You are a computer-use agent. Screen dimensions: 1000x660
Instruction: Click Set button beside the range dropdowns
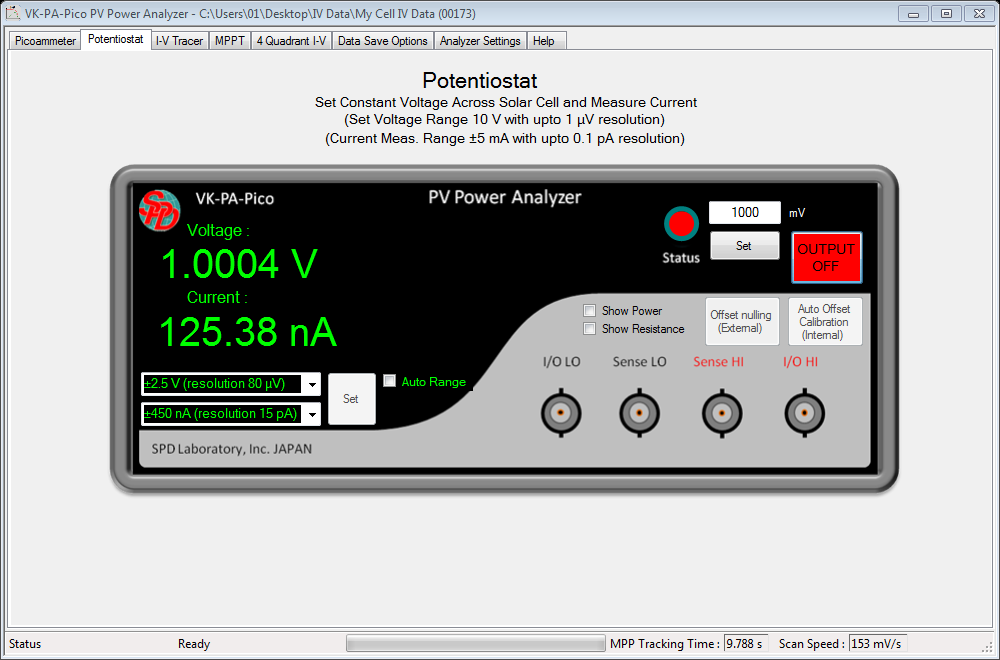[351, 399]
